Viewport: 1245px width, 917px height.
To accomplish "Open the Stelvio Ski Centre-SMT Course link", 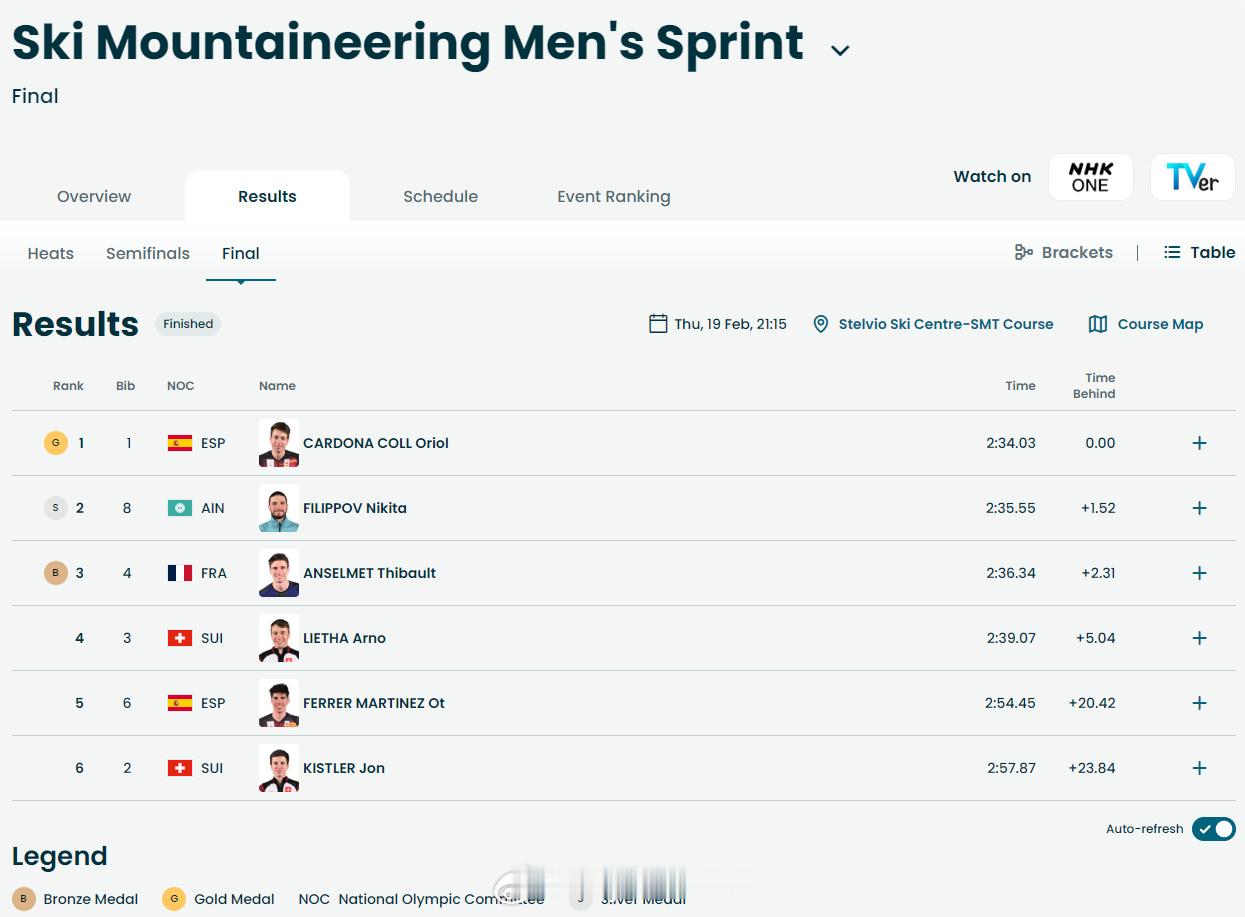I will point(945,324).
